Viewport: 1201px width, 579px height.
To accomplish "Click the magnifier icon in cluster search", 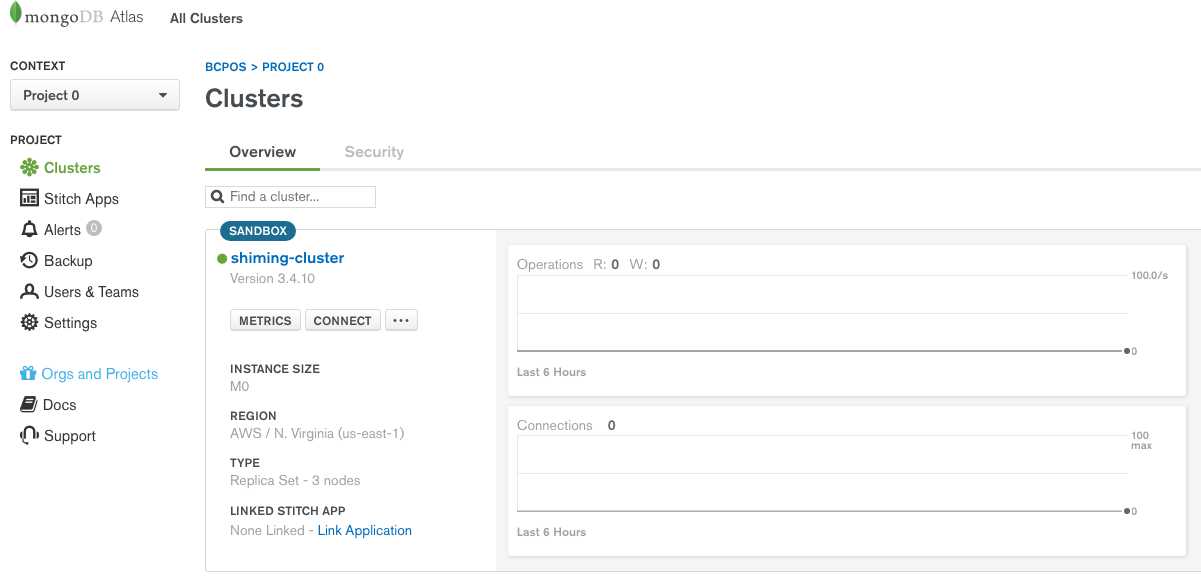I will pos(218,197).
